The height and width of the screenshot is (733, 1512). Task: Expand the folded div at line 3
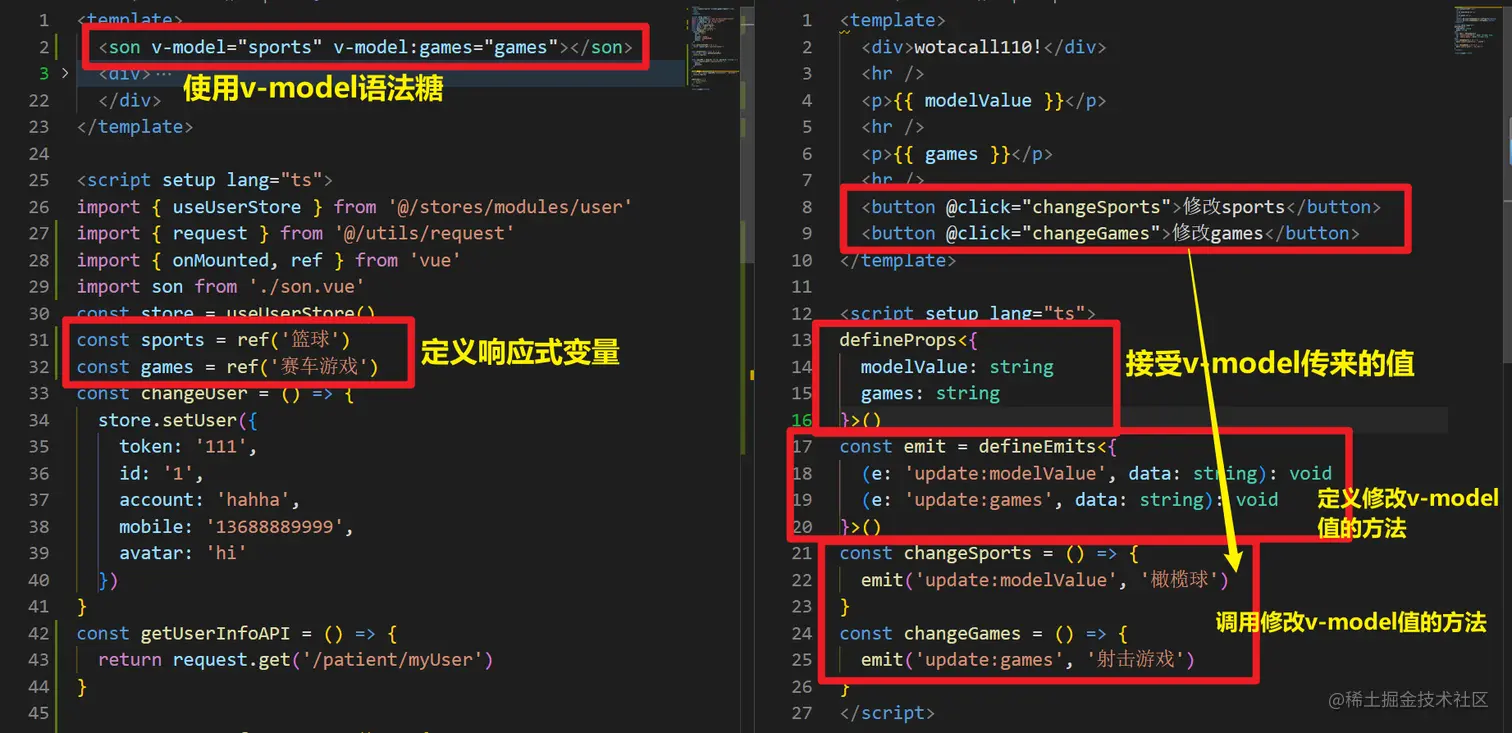(66, 73)
